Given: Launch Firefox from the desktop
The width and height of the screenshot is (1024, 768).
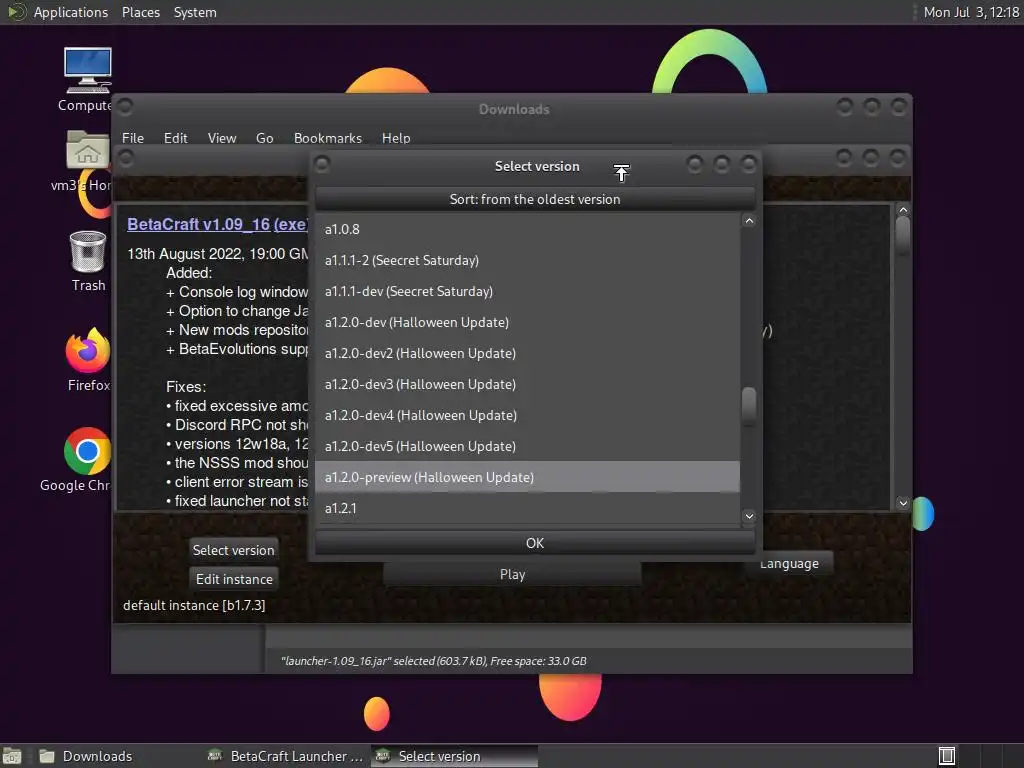Looking at the screenshot, I should tap(88, 351).
